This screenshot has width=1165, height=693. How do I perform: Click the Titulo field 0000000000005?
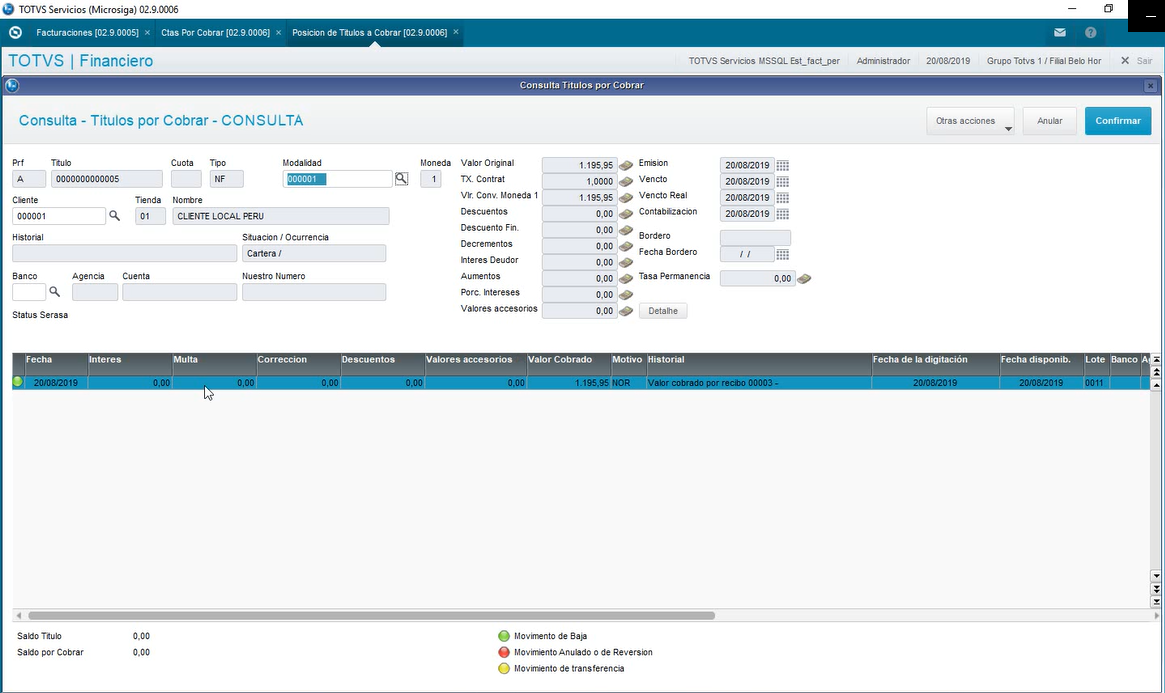click(106, 179)
